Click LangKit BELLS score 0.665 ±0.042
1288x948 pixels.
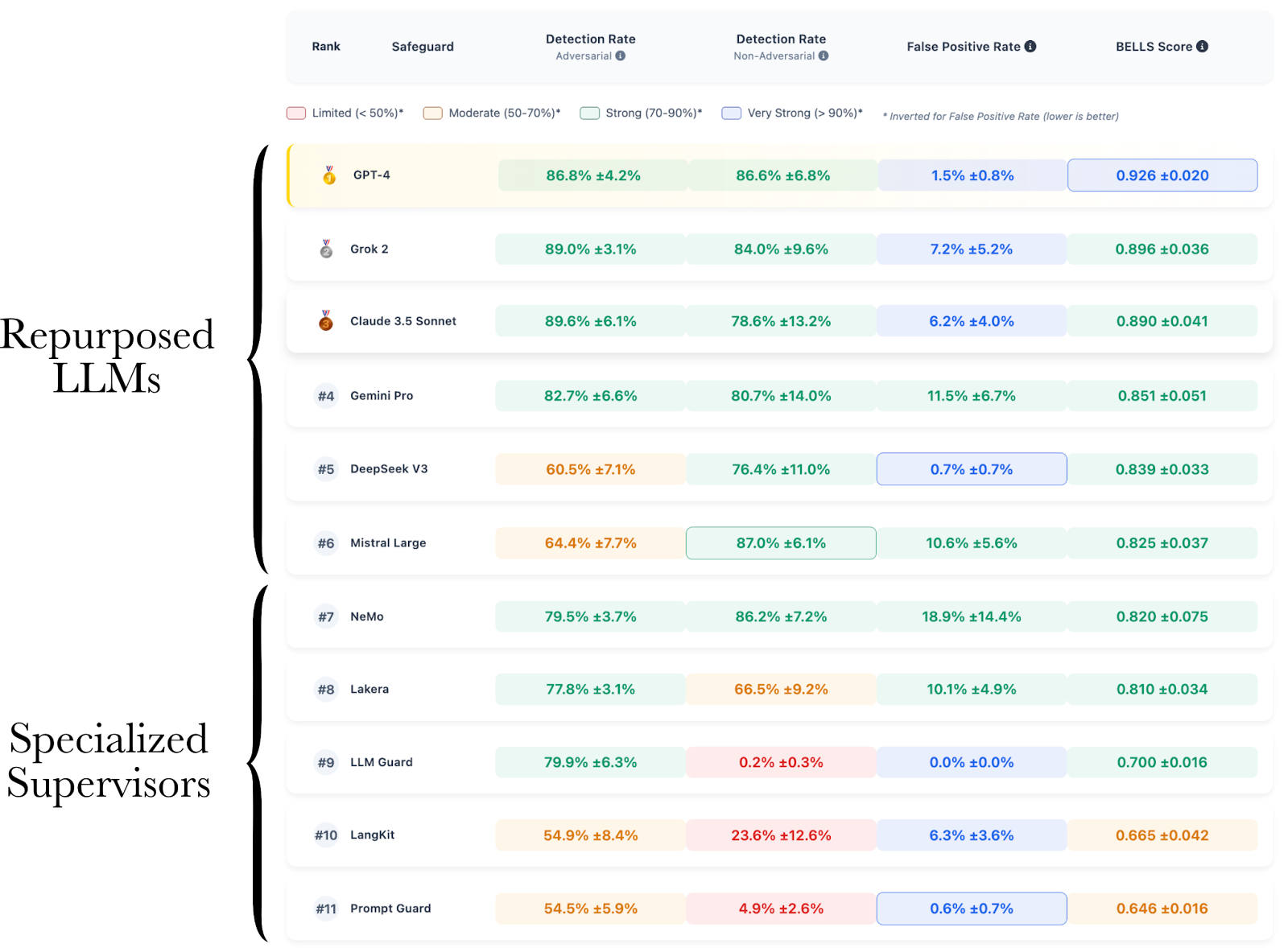tap(1162, 835)
